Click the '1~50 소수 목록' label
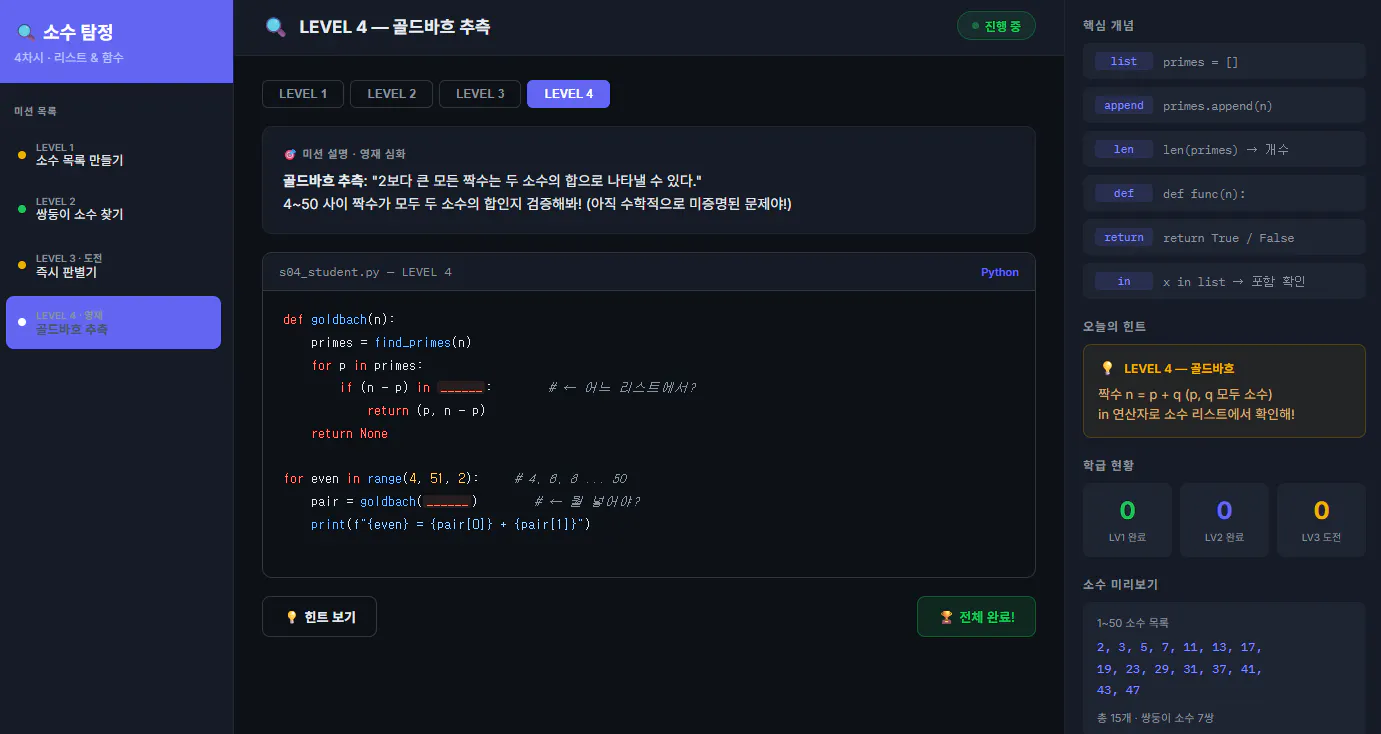 (1132, 623)
